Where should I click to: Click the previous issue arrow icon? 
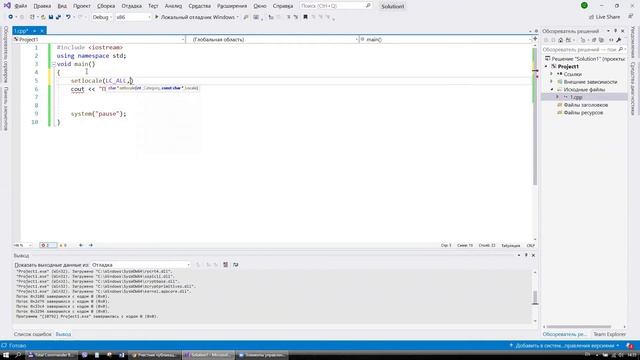tap(81, 245)
